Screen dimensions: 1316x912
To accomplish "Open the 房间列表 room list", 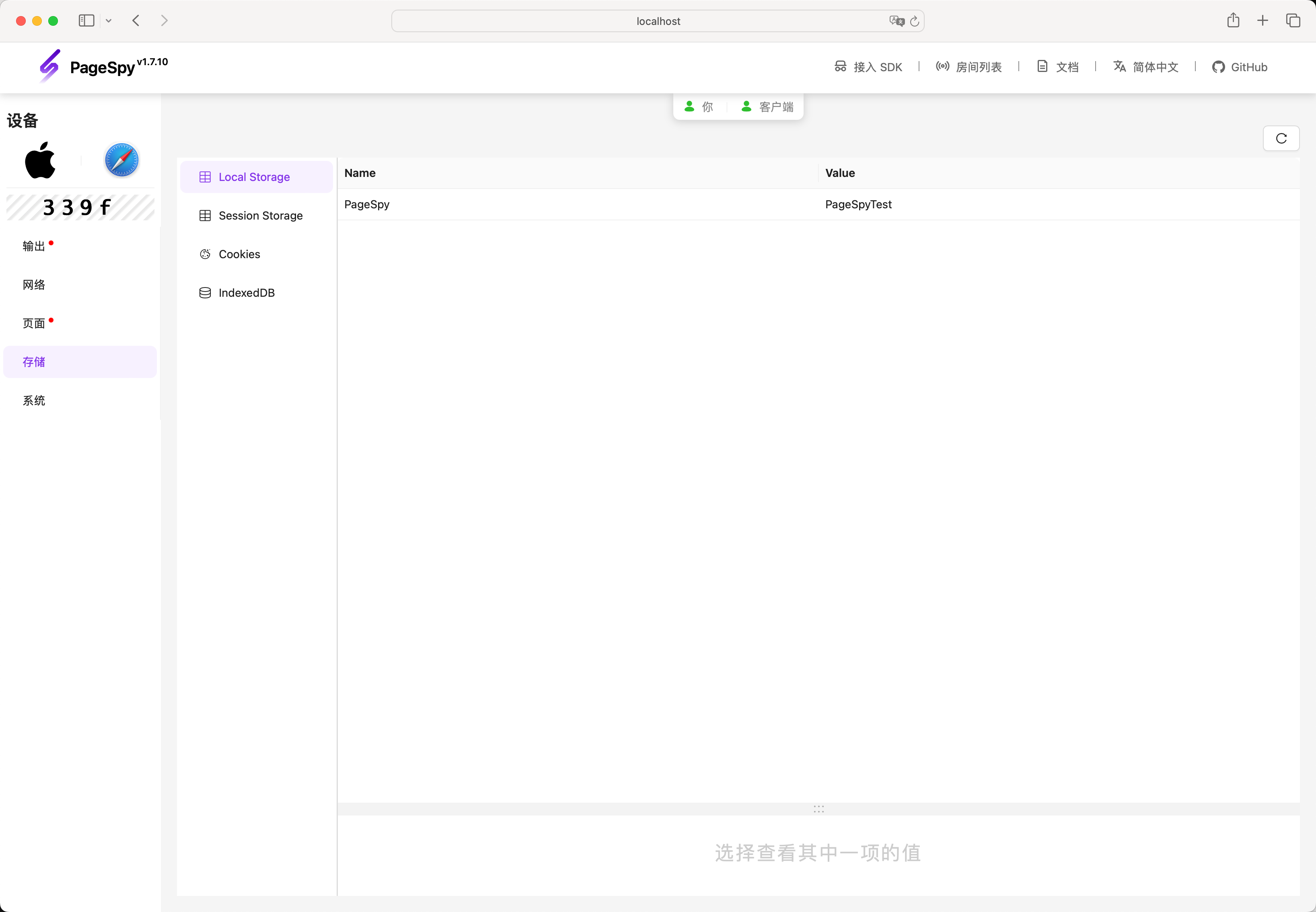I will tap(968, 67).
